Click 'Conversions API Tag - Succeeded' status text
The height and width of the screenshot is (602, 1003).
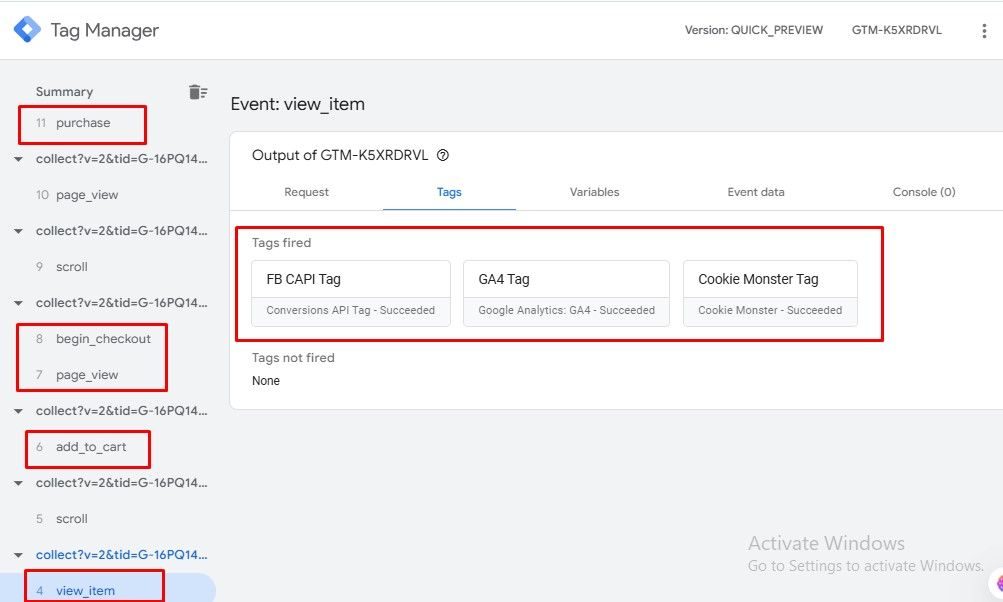tap(351, 310)
